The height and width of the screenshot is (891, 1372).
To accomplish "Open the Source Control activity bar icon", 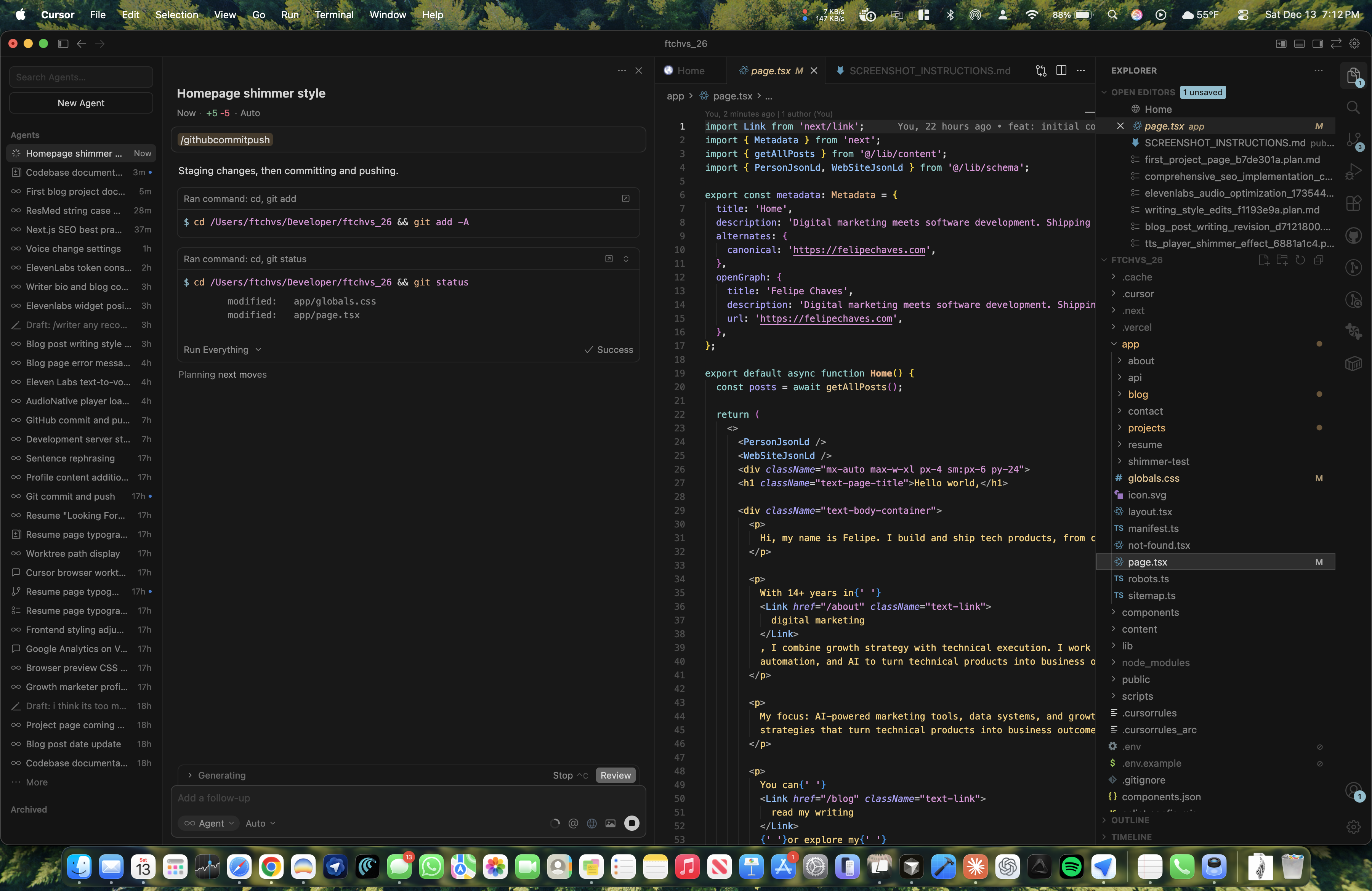I will pyautogui.click(x=1353, y=140).
